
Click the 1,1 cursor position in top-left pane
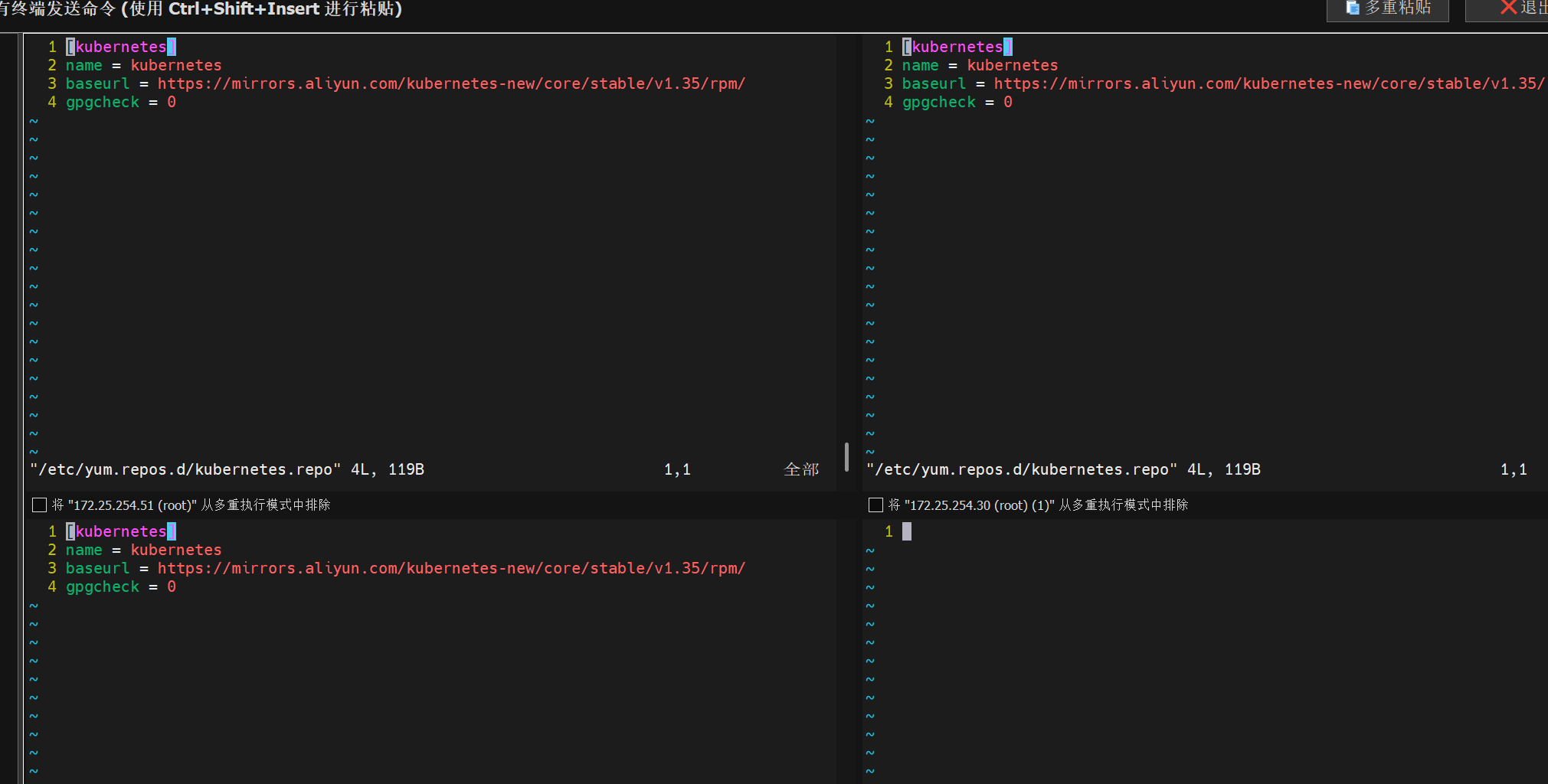pyautogui.click(x=677, y=469)
